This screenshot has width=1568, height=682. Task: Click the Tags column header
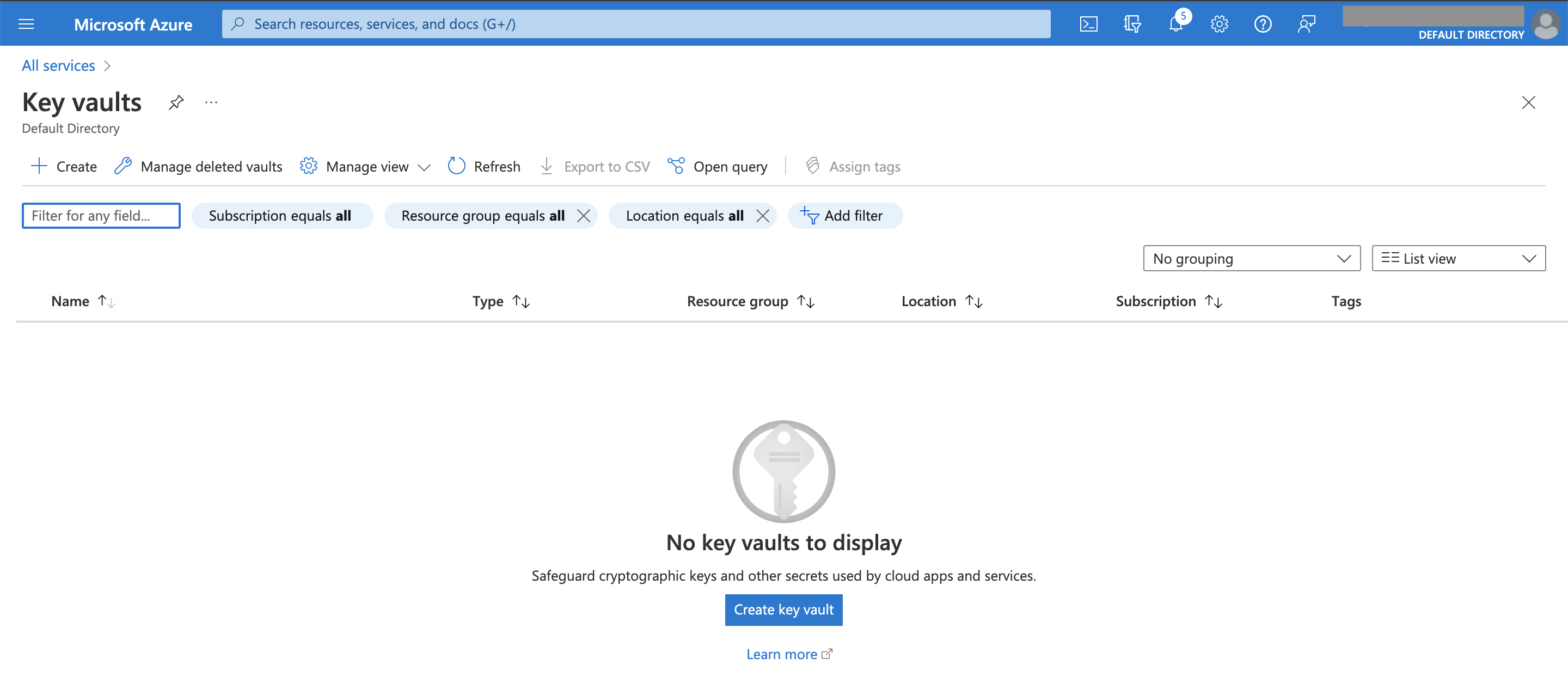(1346, 301)
